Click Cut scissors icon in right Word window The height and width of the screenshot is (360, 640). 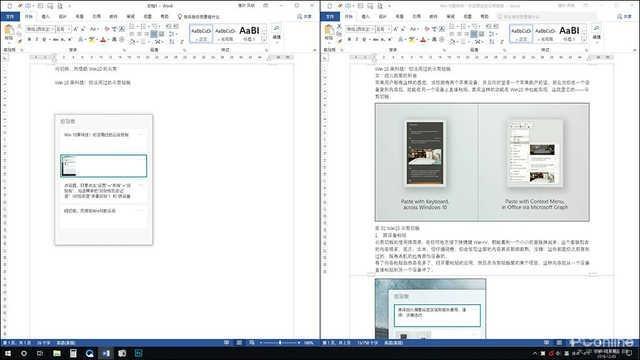(x=339, y=26)
